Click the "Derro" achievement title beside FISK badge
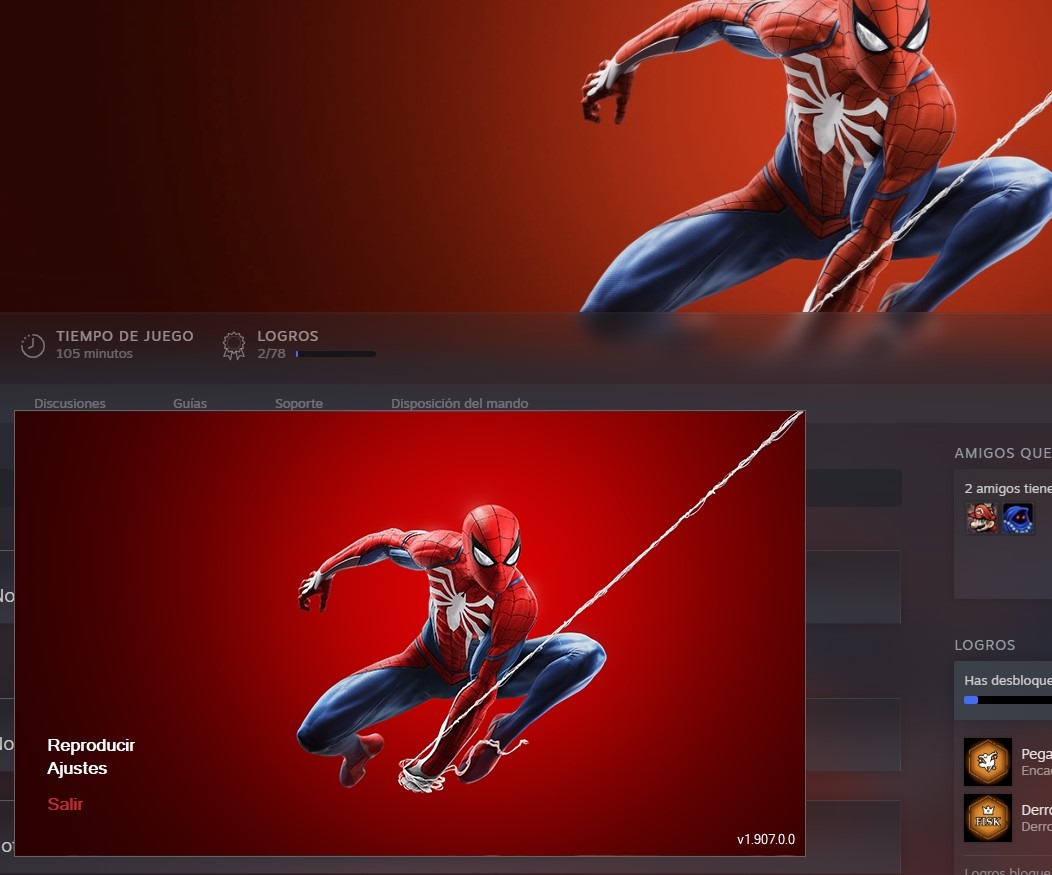 coord(1037,810)
